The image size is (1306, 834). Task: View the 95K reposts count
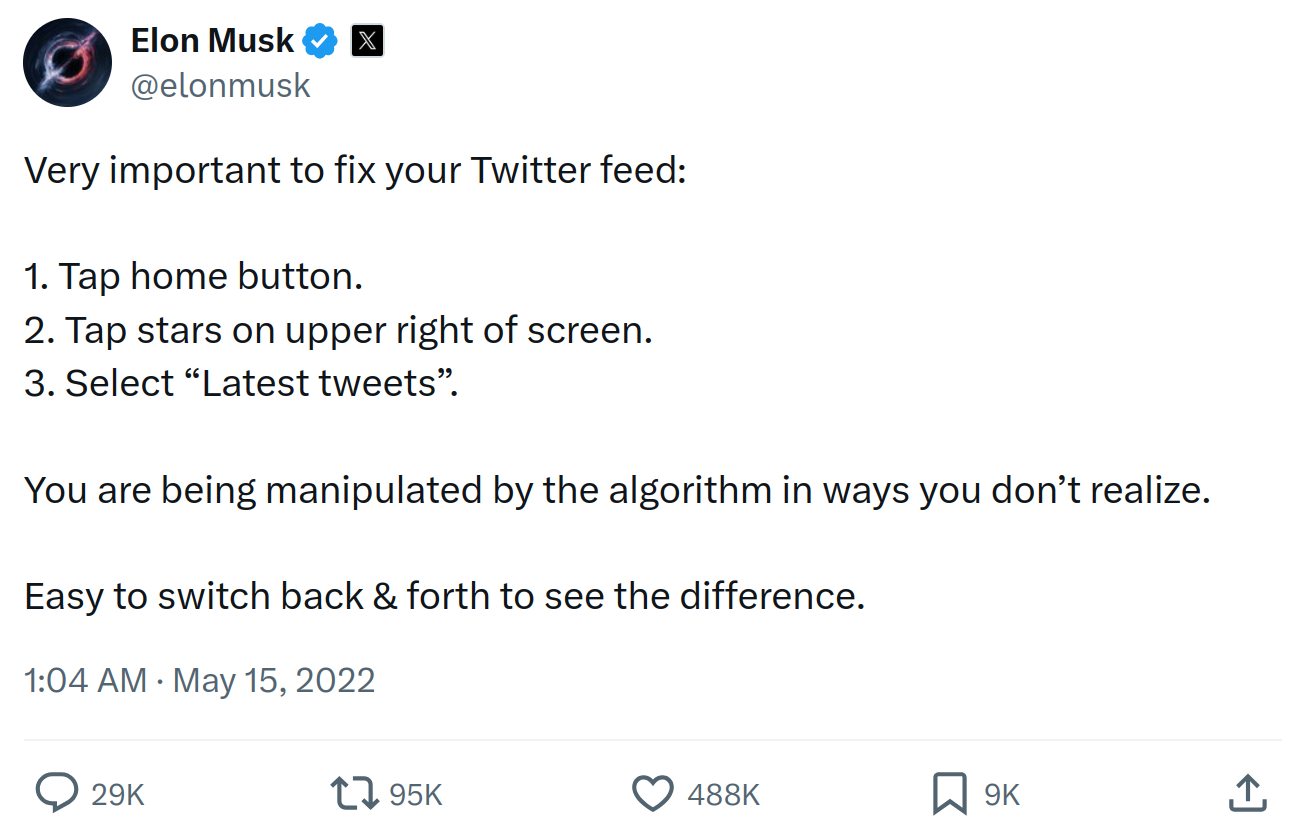click(416, 795)
